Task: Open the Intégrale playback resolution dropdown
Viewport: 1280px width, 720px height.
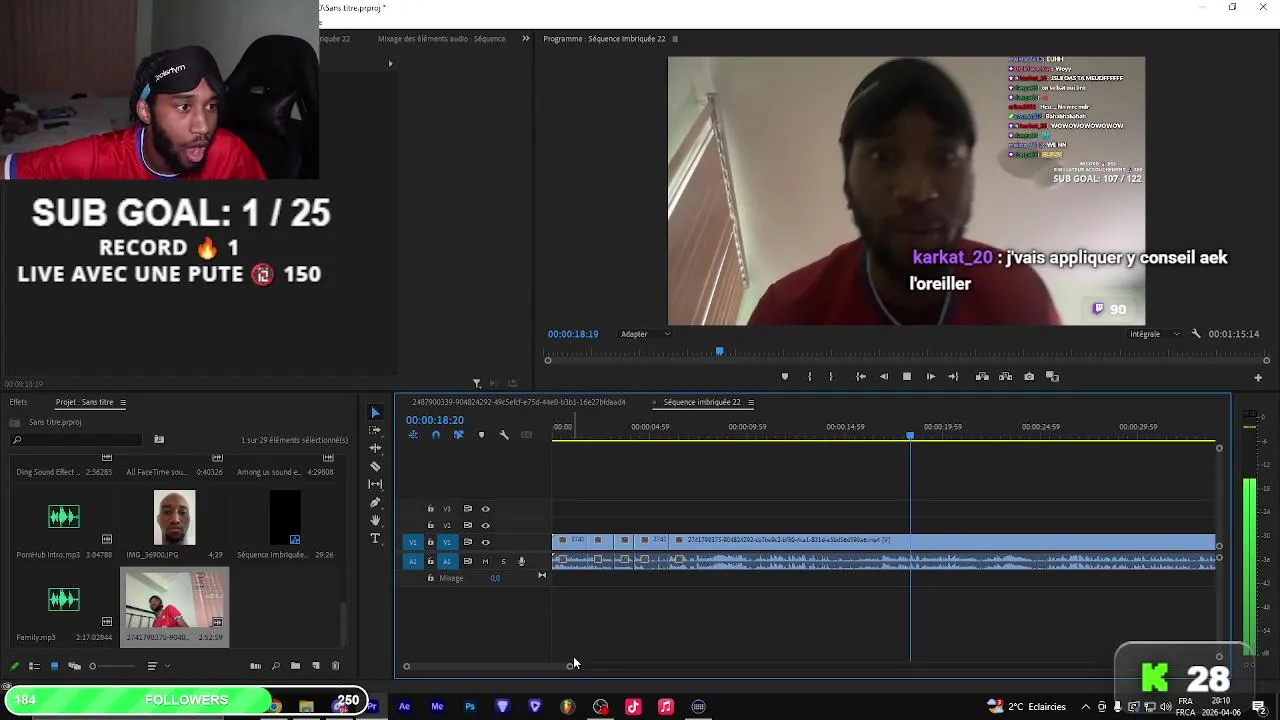Action: click(x=1155, y=334)
